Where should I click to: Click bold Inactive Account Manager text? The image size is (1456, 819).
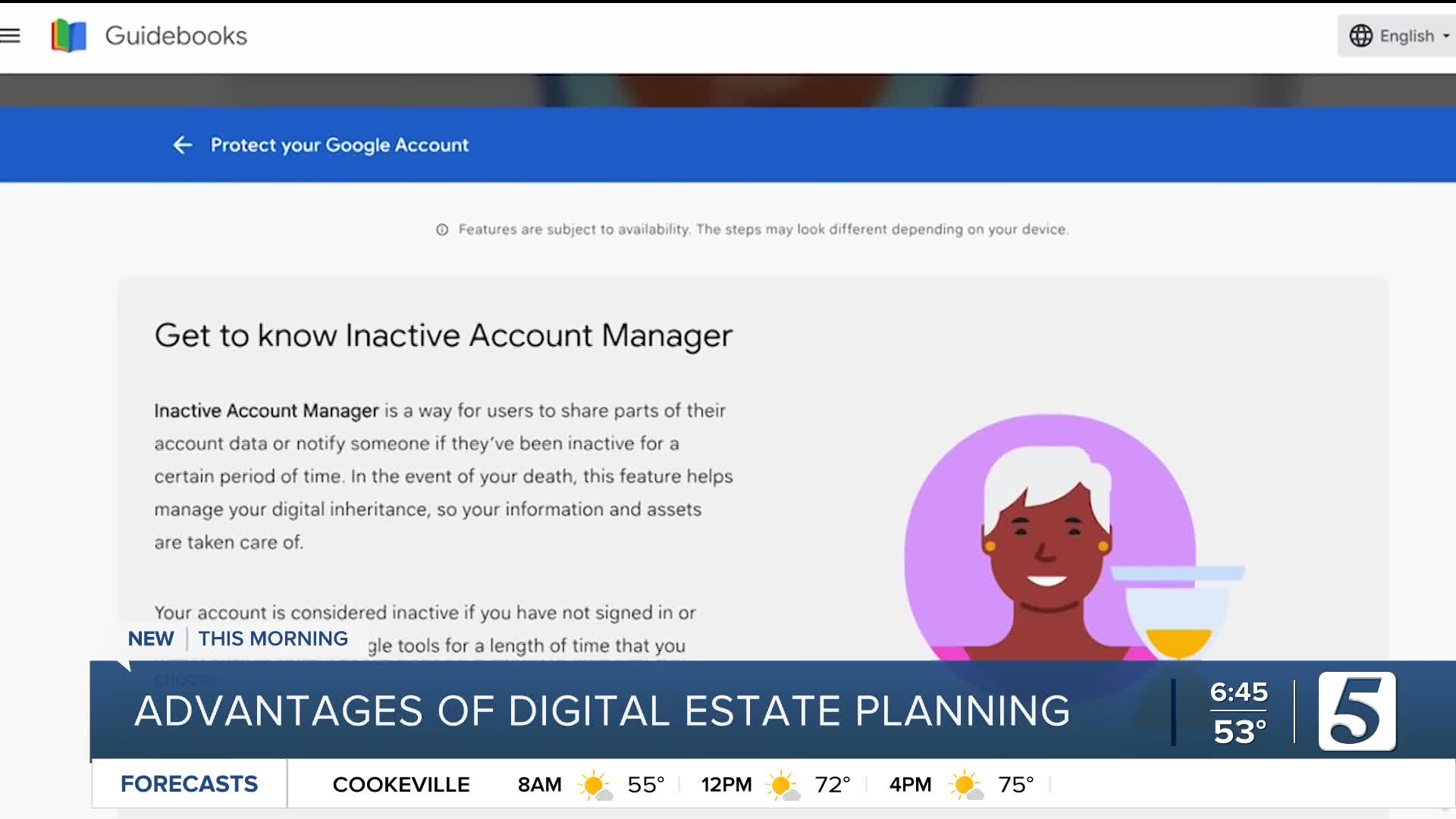[266, 410]
